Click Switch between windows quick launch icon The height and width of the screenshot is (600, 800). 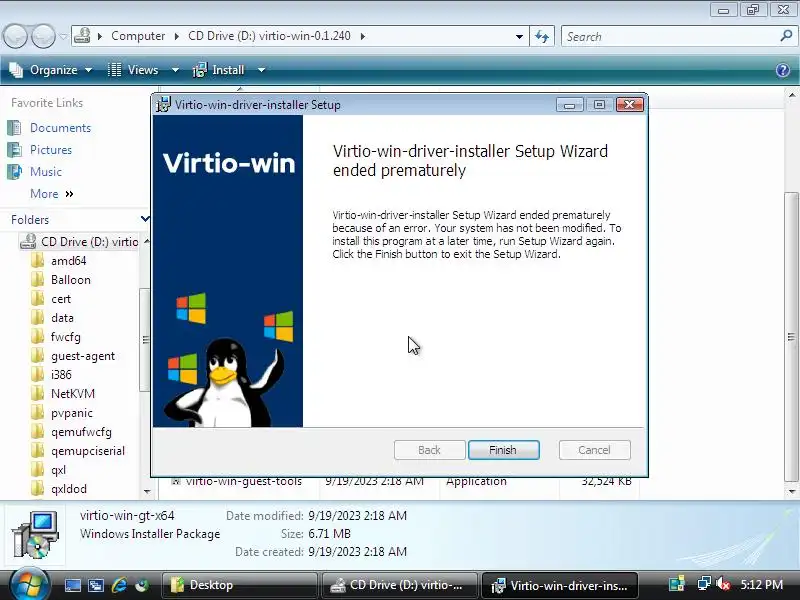pos(95,585)
